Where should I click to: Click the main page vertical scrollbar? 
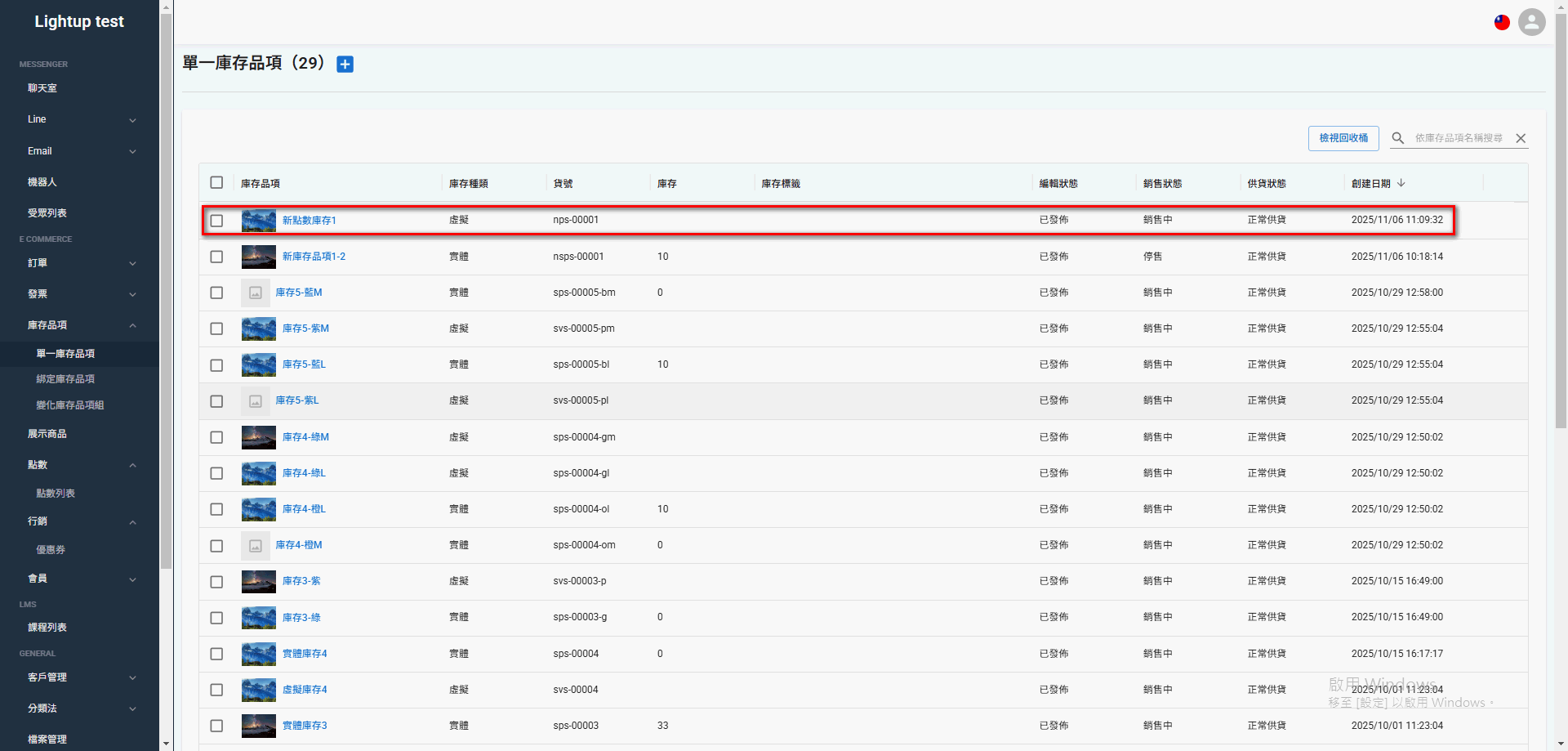point(1561,221)
